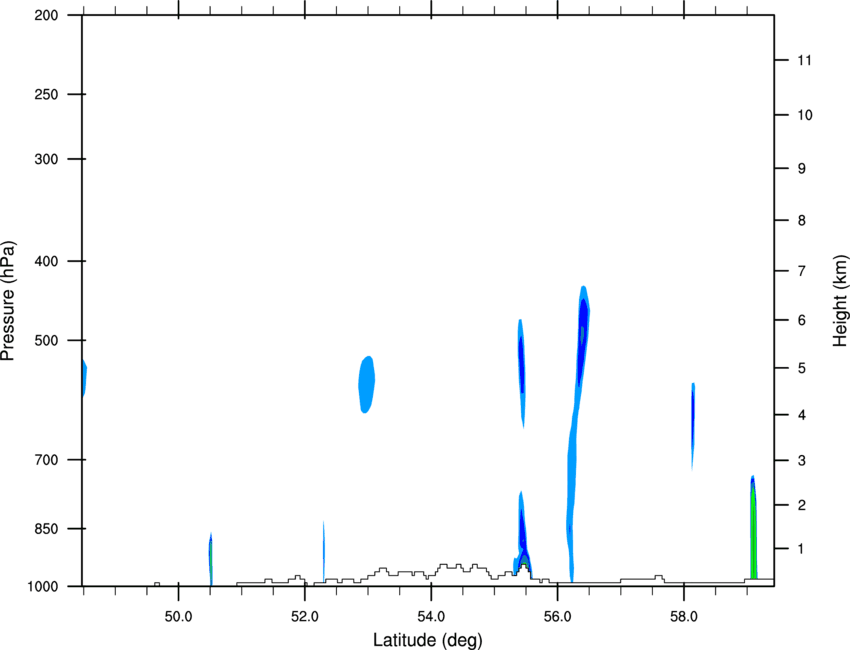Click the 2 km height label

click(802, 505)
